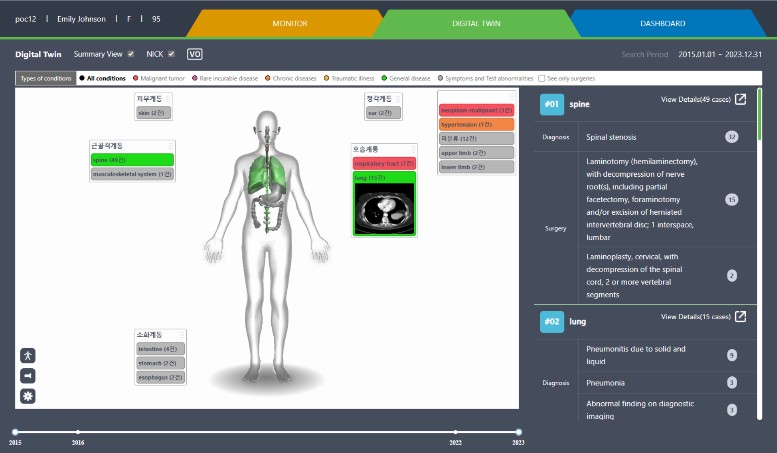Open the gear settings icon
The height and width of the screenshot is (453, 777).
pyautogui.click(x=28, y=396)
